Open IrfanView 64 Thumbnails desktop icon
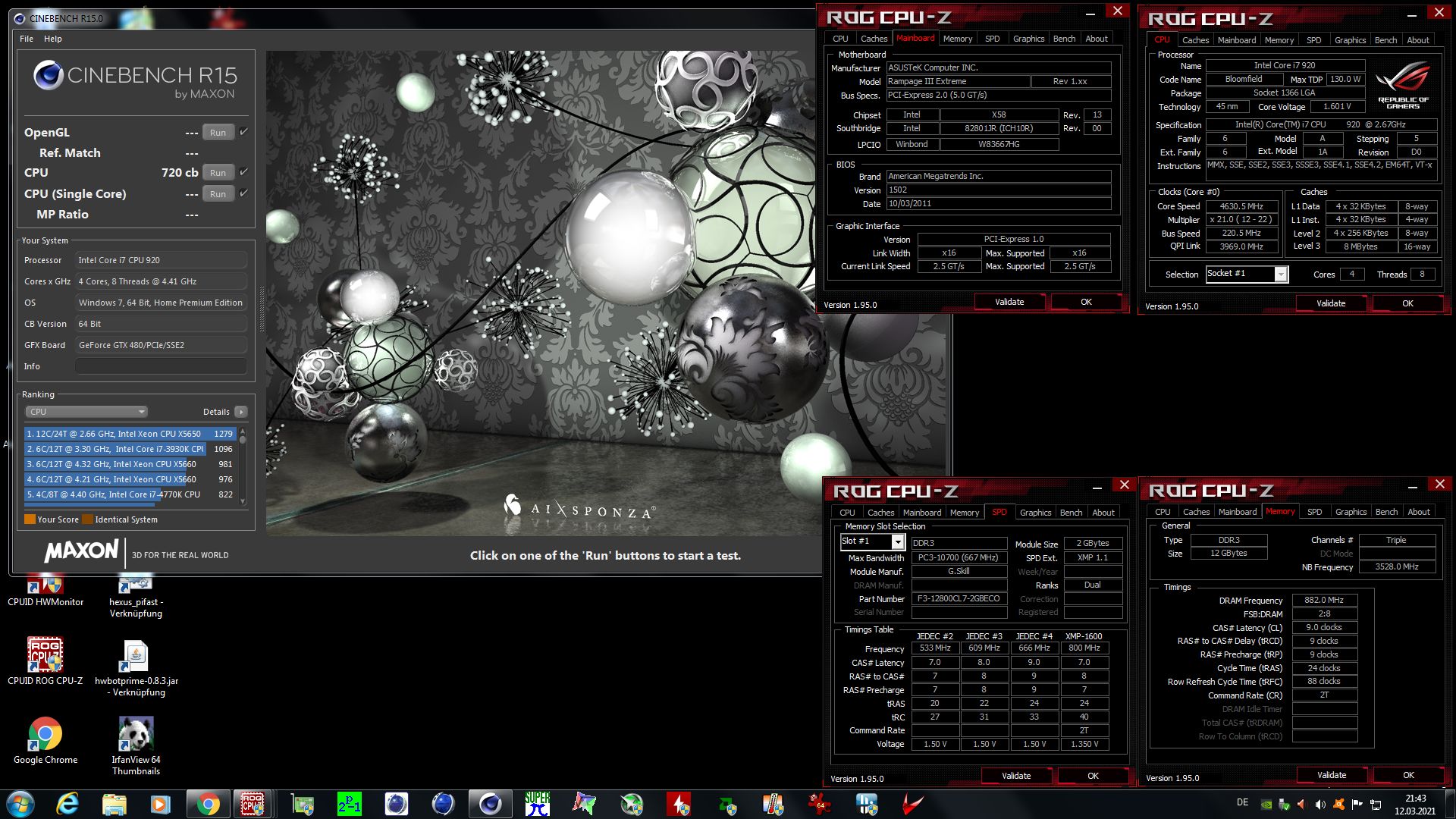This screenshot has width=1456, height=819. 136,746
